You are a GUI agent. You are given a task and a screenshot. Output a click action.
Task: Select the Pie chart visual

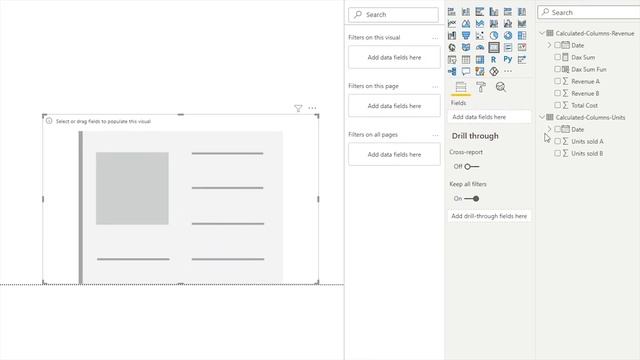click(x=494, y=36)
